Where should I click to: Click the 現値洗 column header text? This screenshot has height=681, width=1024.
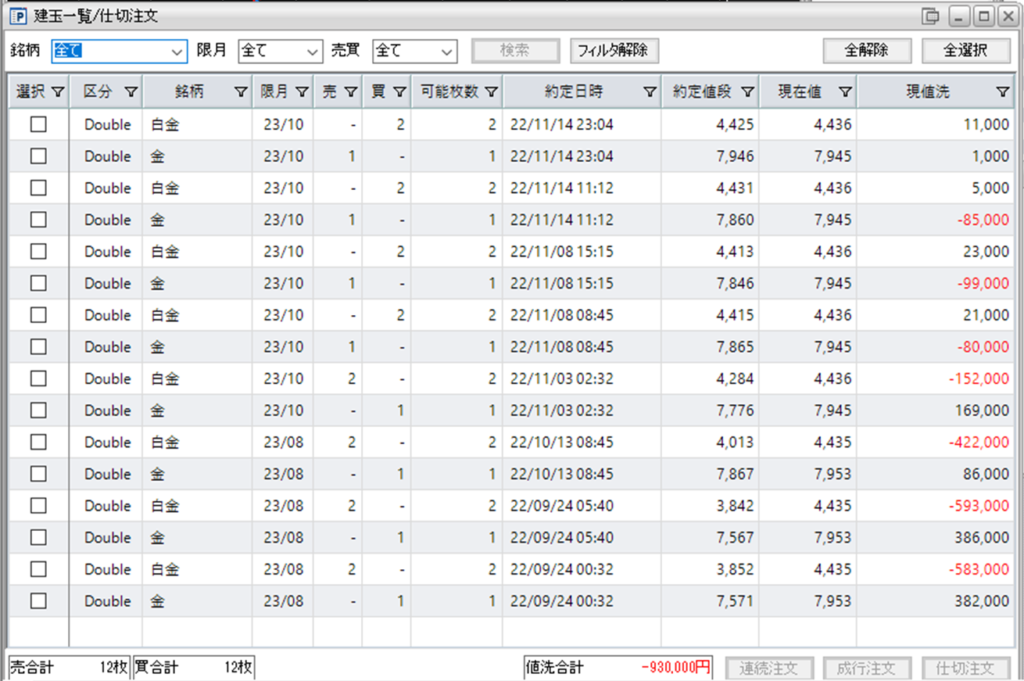(x=927, y=92)
